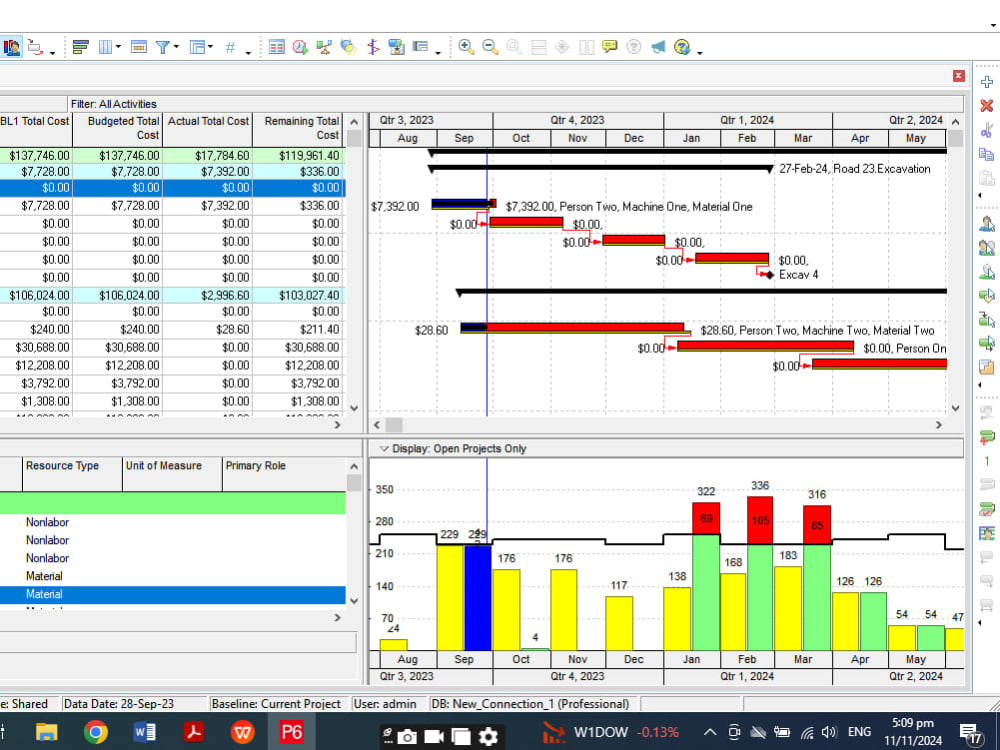Open the Columns dropdown arrow
Screen dimensions: 1000x750
pos(119,47)
